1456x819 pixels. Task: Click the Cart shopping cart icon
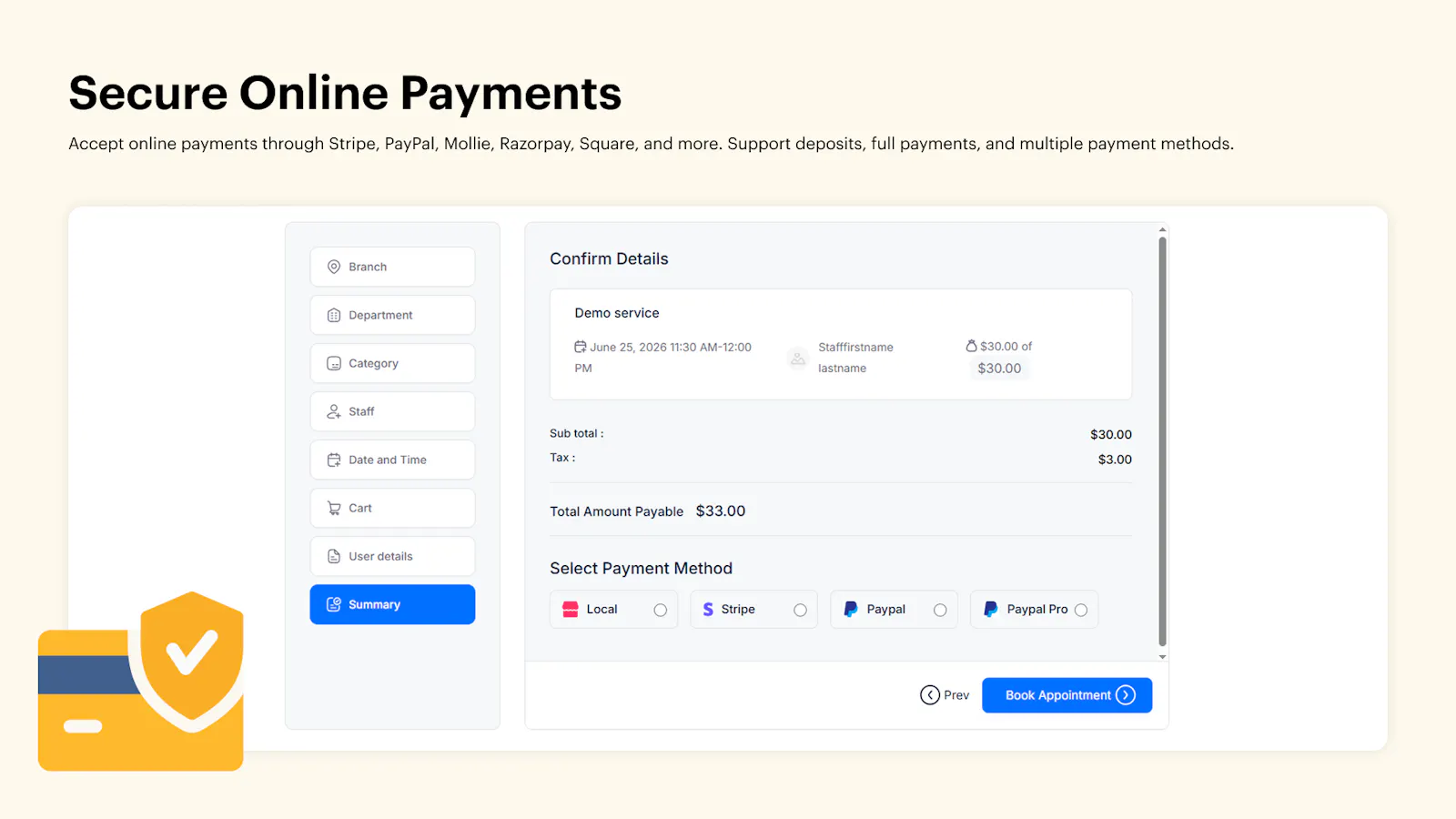pos(334,508)
